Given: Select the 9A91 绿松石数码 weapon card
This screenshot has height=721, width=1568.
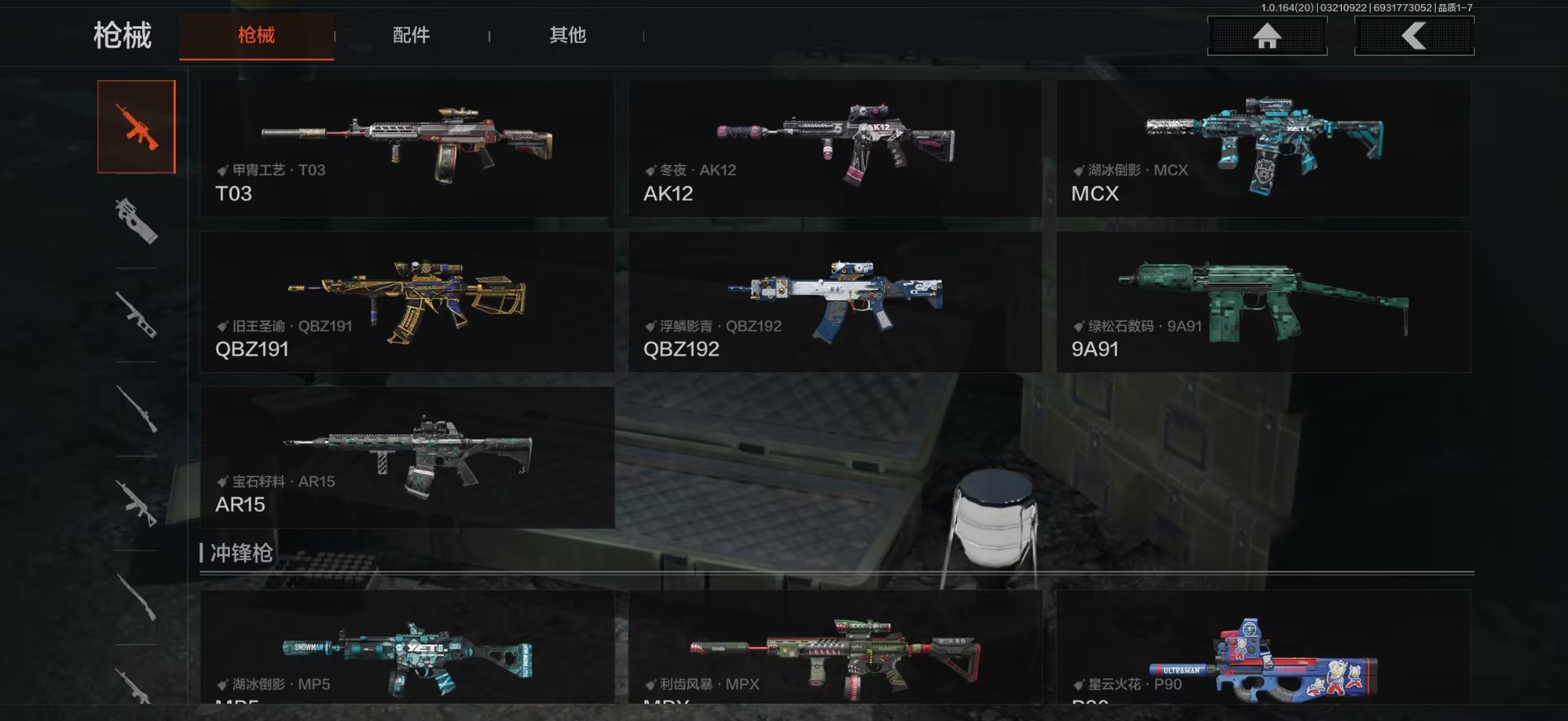Looking at the screenshot, I should [x=1263, y=302].
